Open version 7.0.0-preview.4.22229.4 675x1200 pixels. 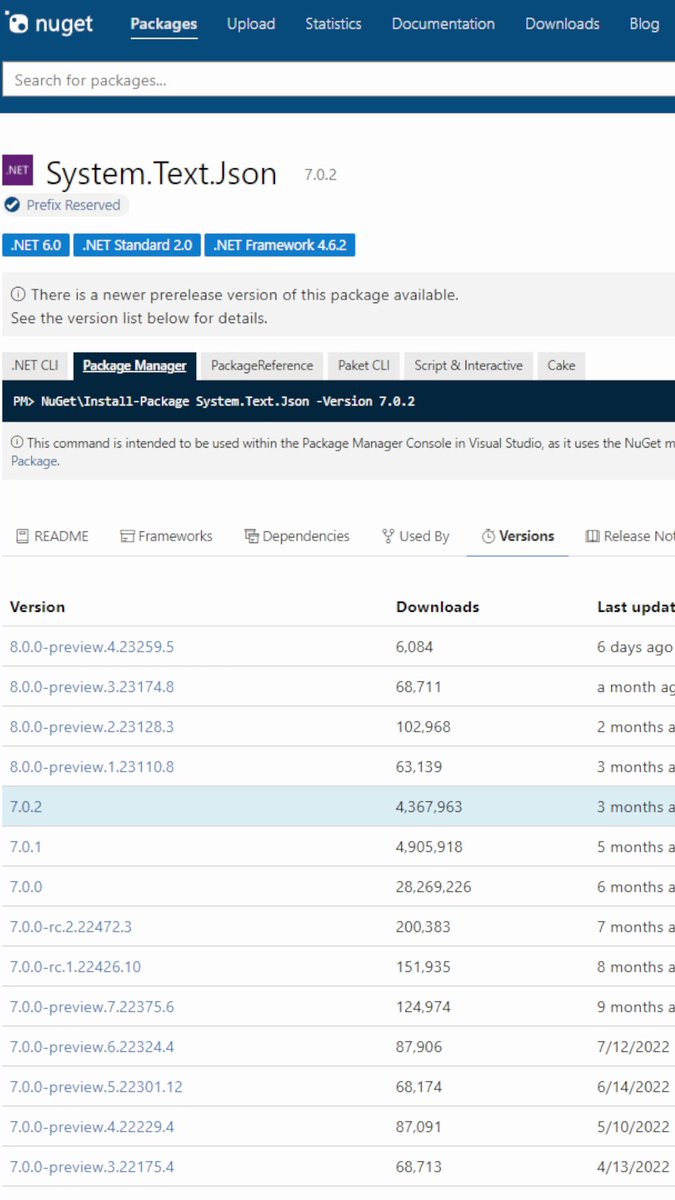[x=92, y=1127]
